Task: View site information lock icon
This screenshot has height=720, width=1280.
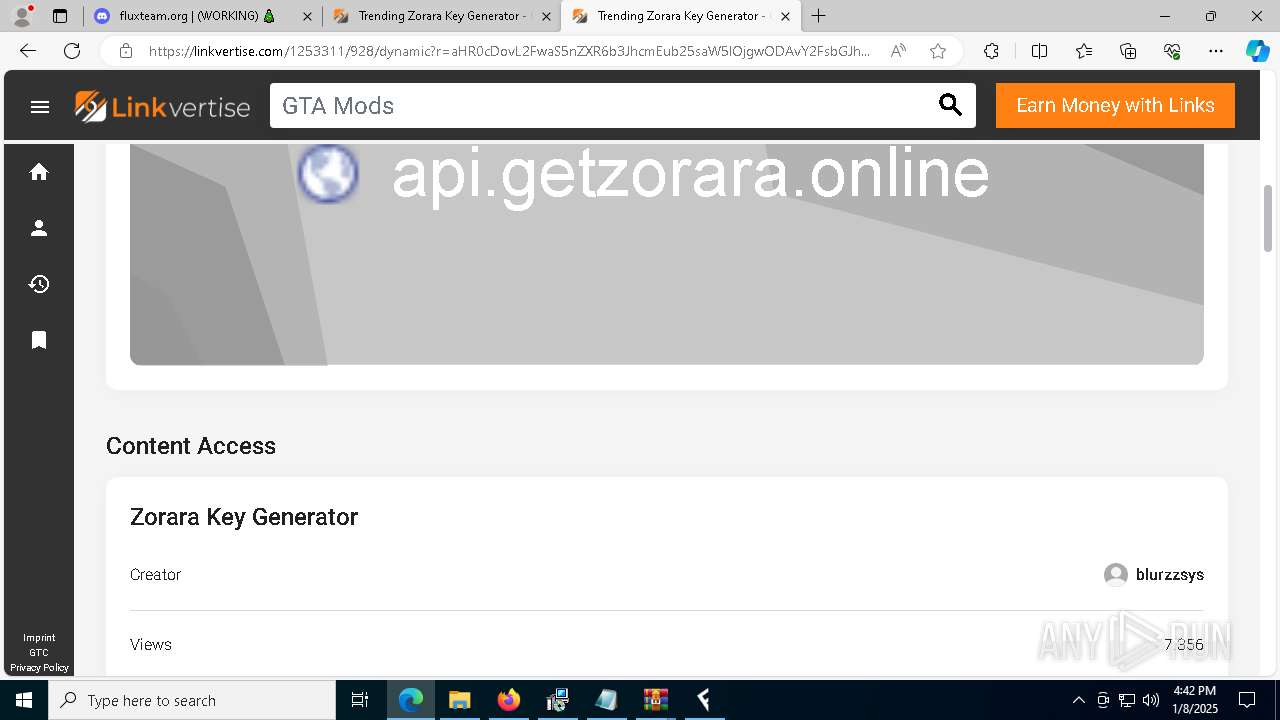Action: coord(126,51)
